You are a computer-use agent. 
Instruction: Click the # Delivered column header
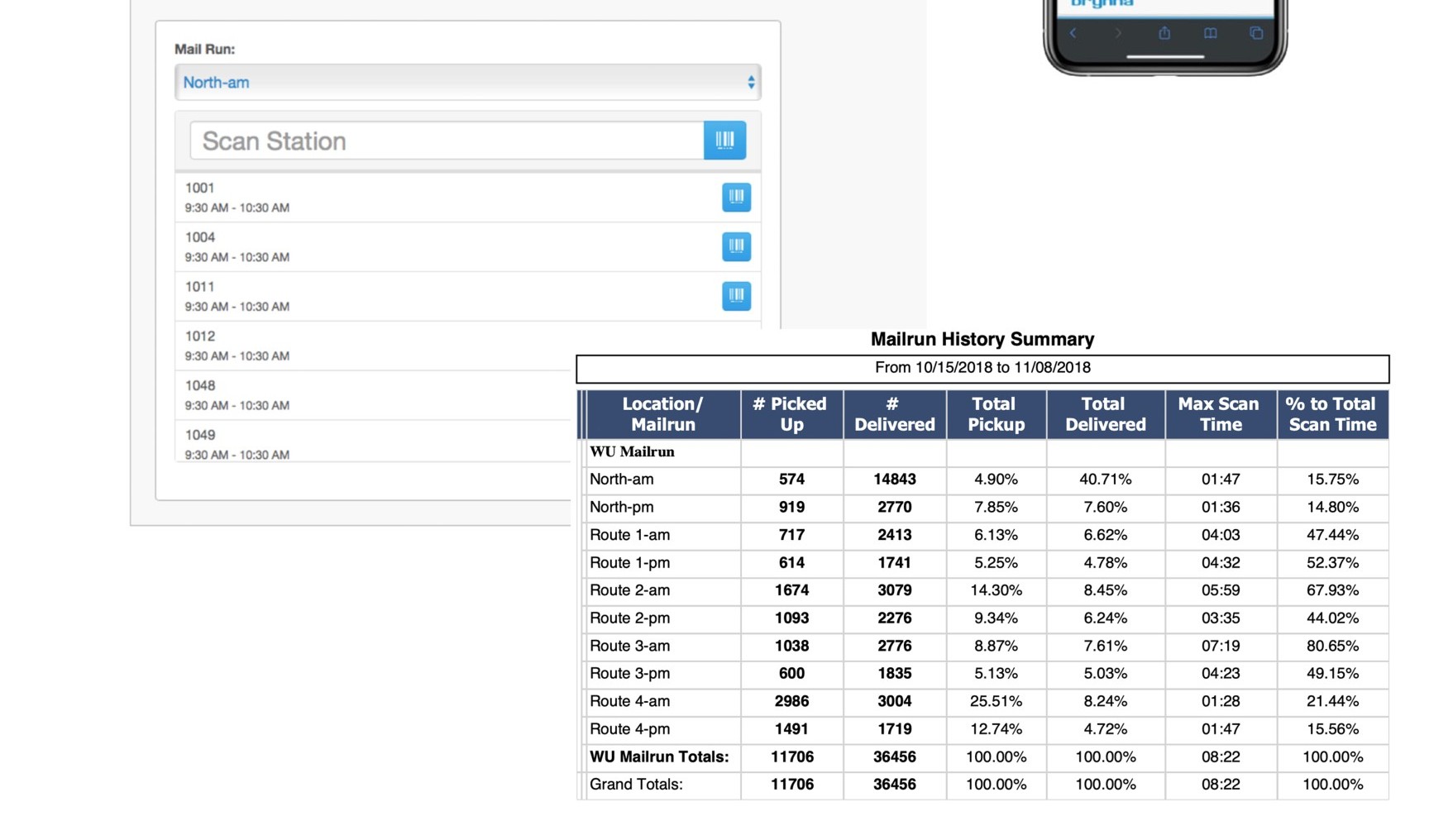pyautogui.click(x=894, y=414)
